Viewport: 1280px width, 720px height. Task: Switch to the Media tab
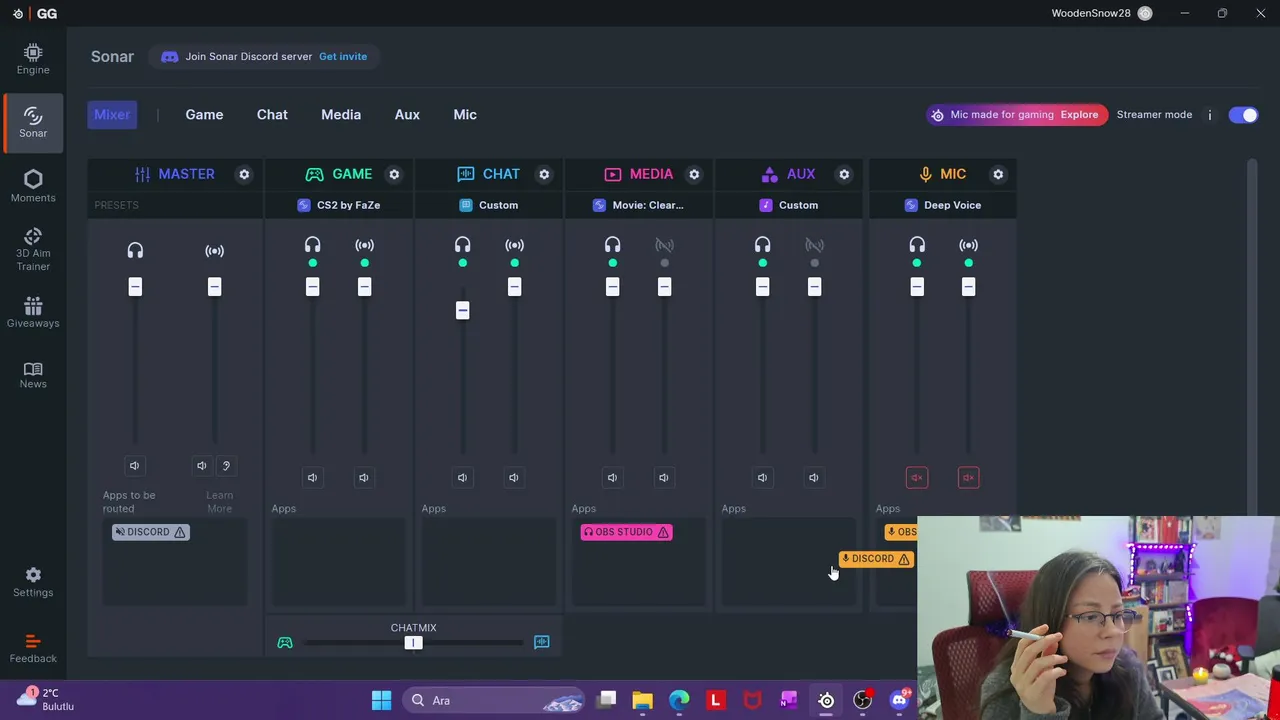341,115
